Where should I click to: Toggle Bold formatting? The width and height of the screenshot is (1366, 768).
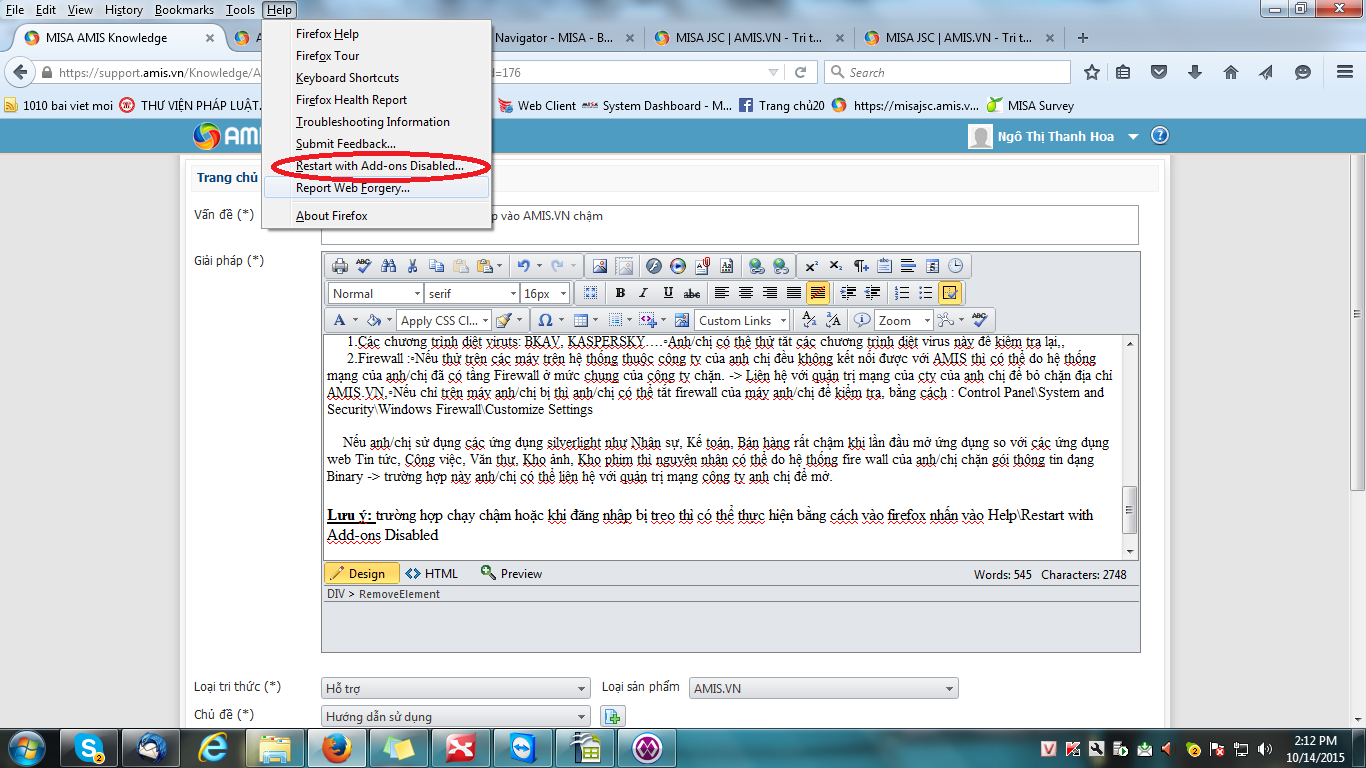[x=620, y=293]
